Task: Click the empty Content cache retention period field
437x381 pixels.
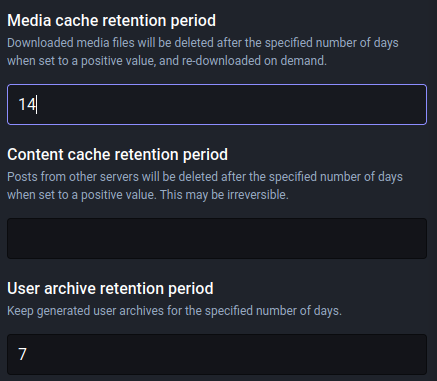Action: 217,238
